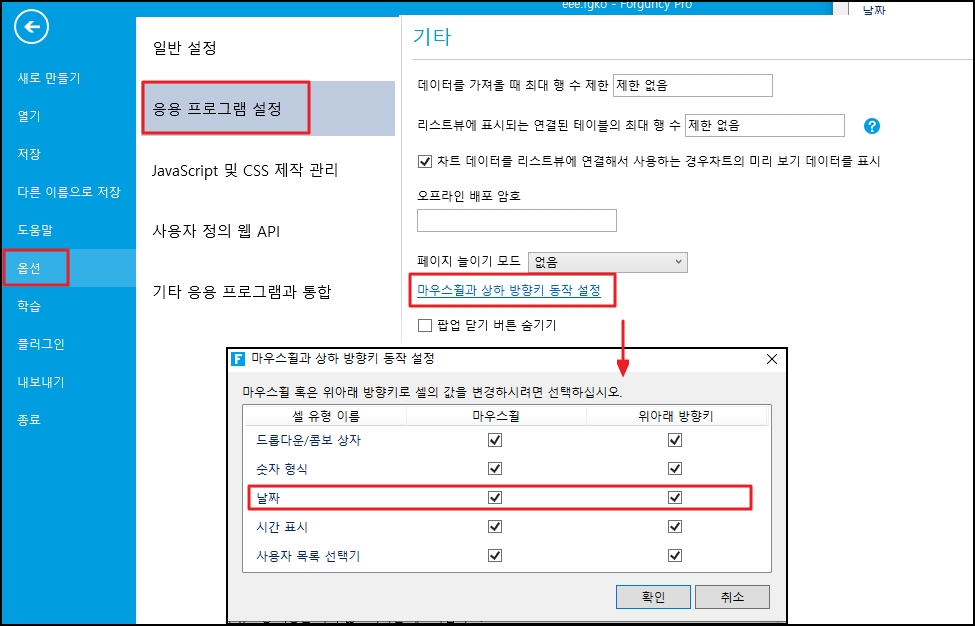Open the 페이지 늘이기 모드 dropdown
Screen dimensions: 975x626
coord(608,262)
